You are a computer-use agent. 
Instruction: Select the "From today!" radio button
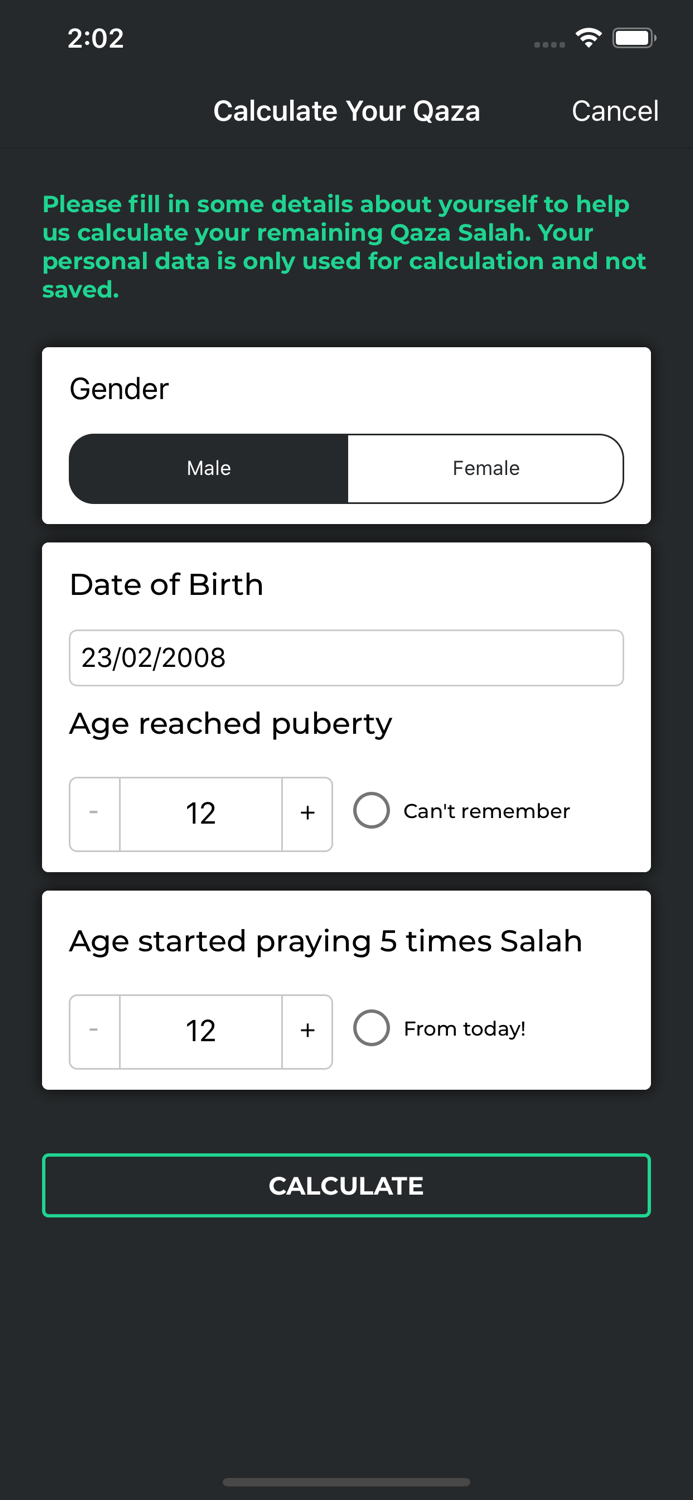coord(371,1028)
